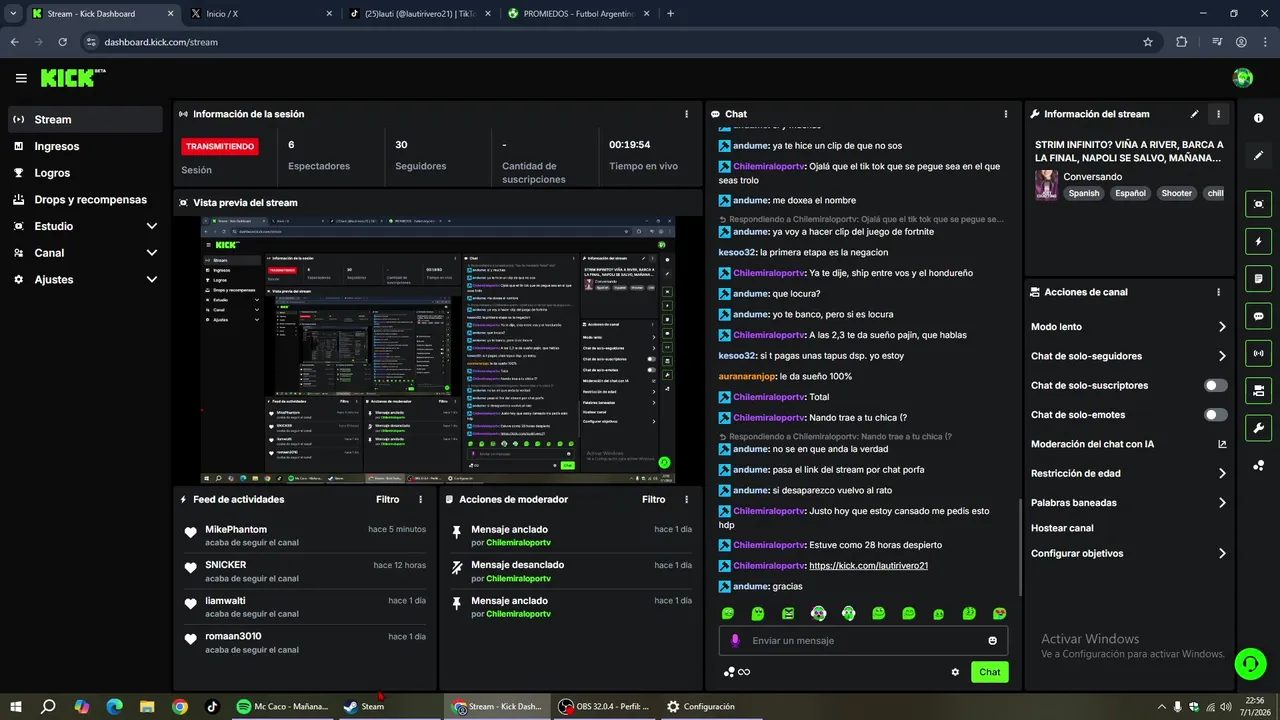1280x720 pixels.
Task: Open Filtro in Acciones de moderador
Action: coord(654,499)
